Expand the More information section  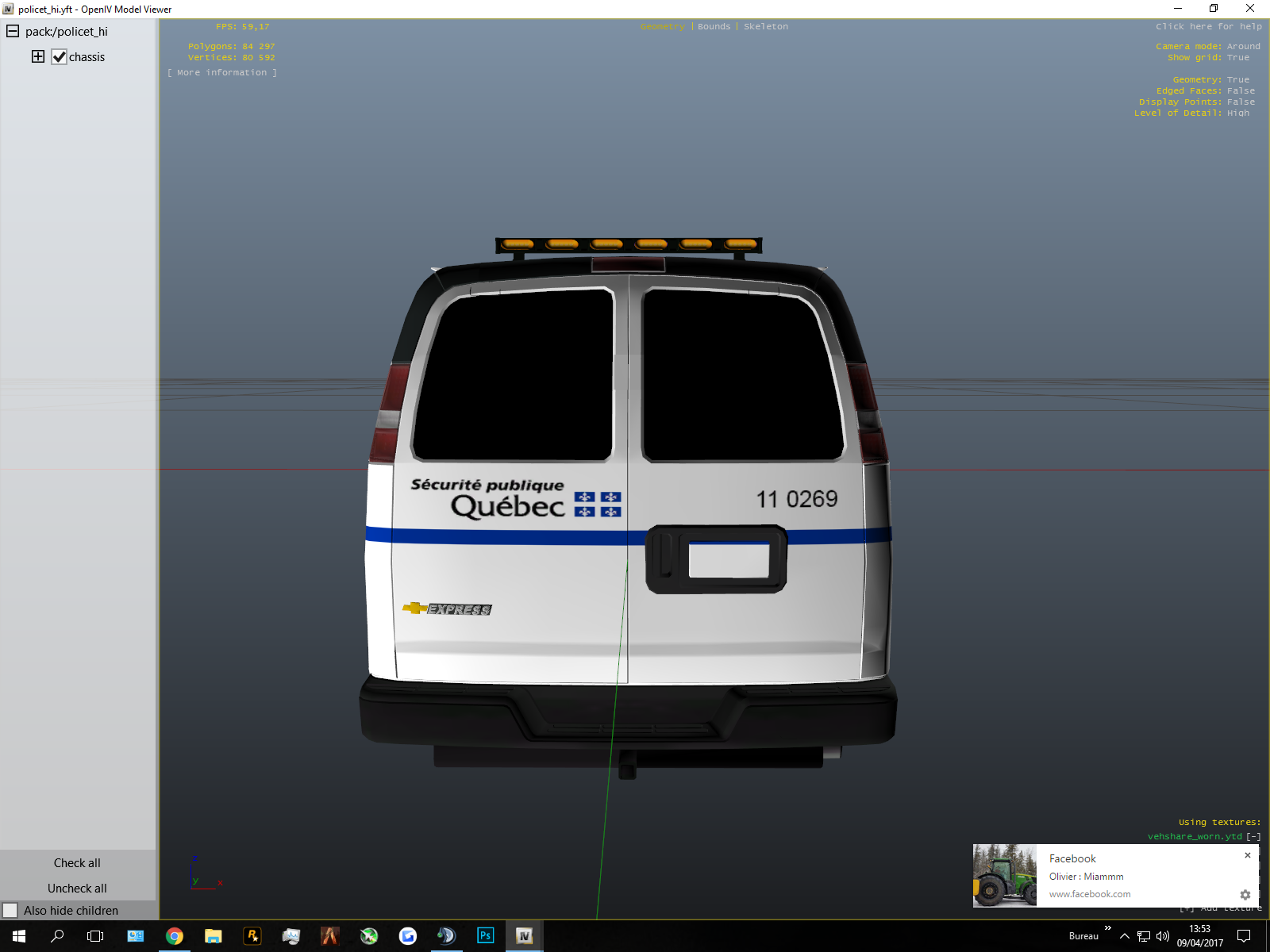[x=222, y=73]
